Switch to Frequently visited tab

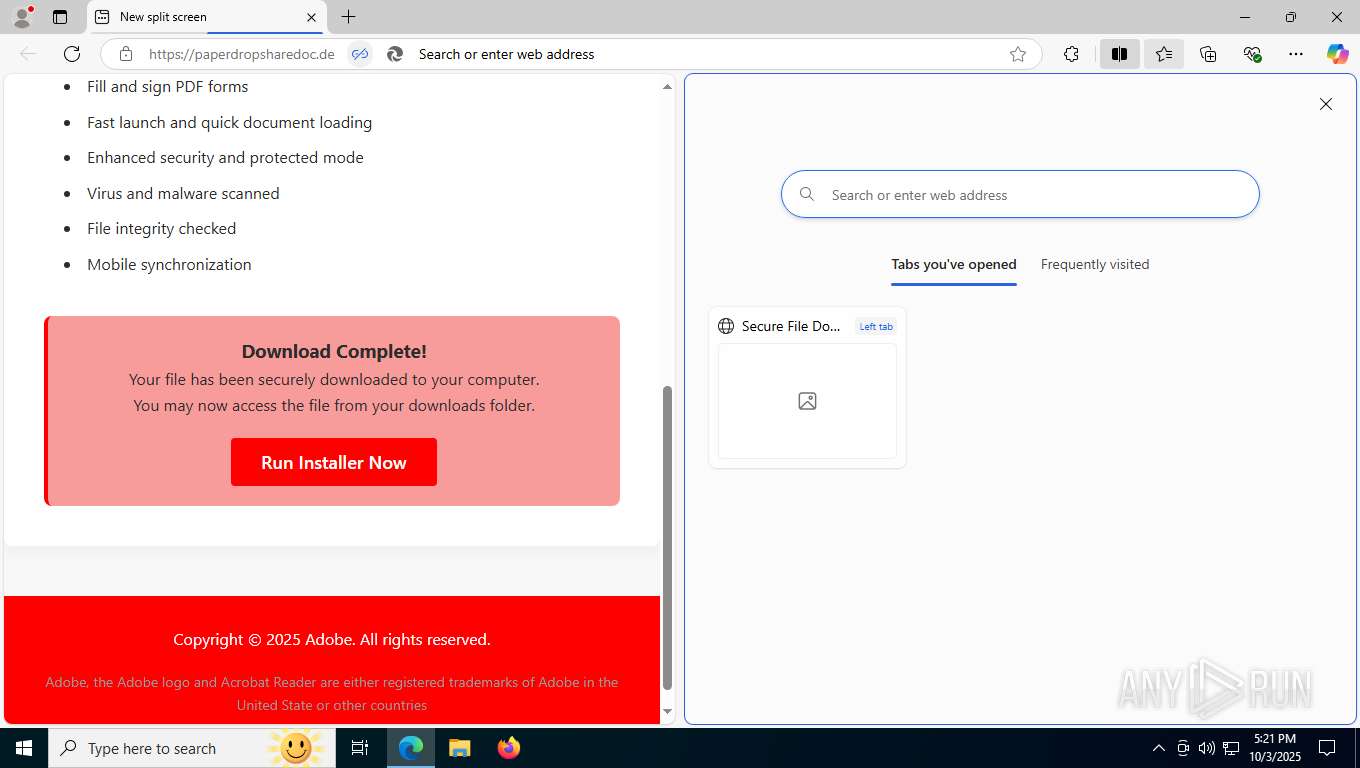1095,264
